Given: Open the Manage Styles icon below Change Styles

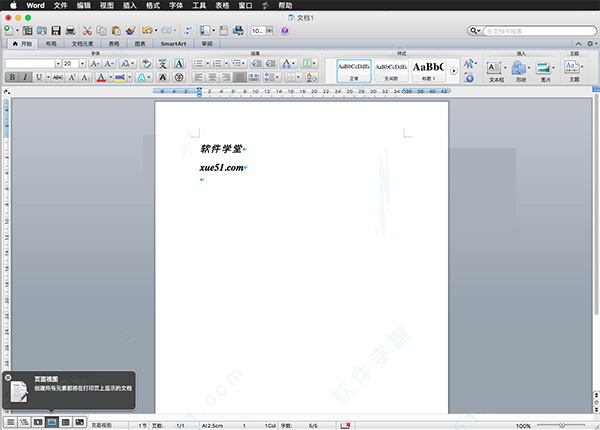Looking at the screenshot, I should (469, 78).
